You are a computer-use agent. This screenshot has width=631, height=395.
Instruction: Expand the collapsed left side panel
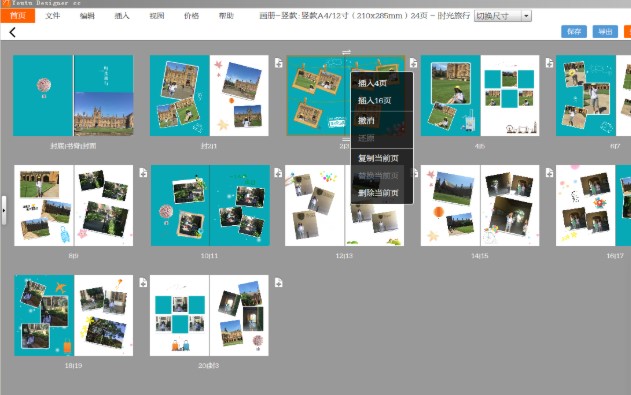click(4, 210)
